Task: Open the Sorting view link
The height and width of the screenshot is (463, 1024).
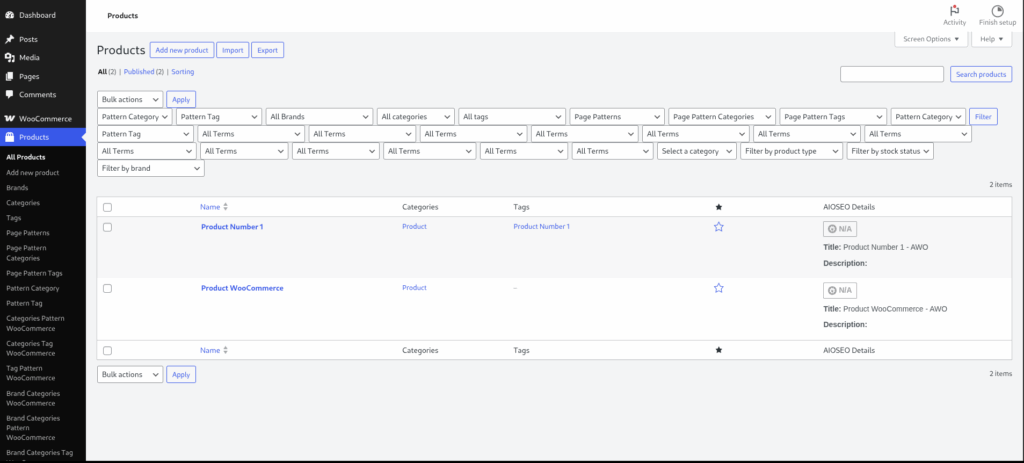Action: [x=183, y=72]
